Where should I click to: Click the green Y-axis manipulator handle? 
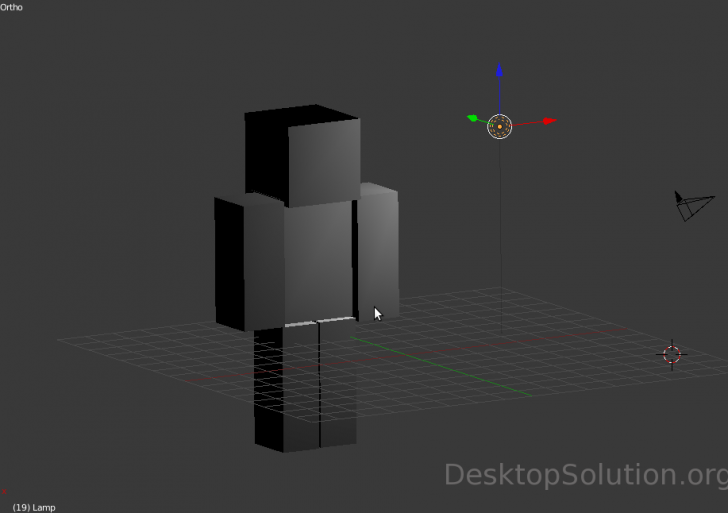click(x=472, y=118)
